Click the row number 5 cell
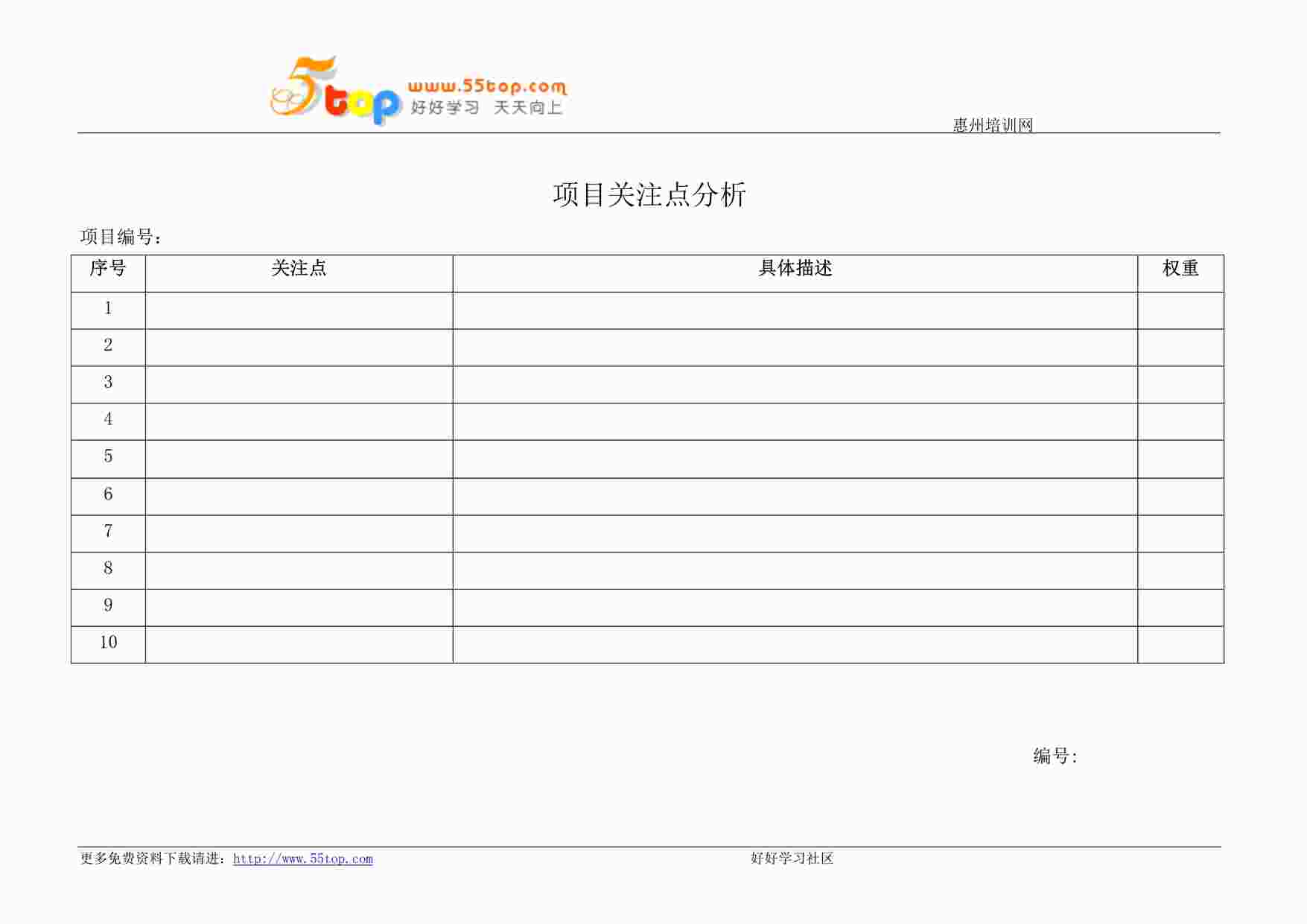 pyautogui.click(x=108, y=459)
